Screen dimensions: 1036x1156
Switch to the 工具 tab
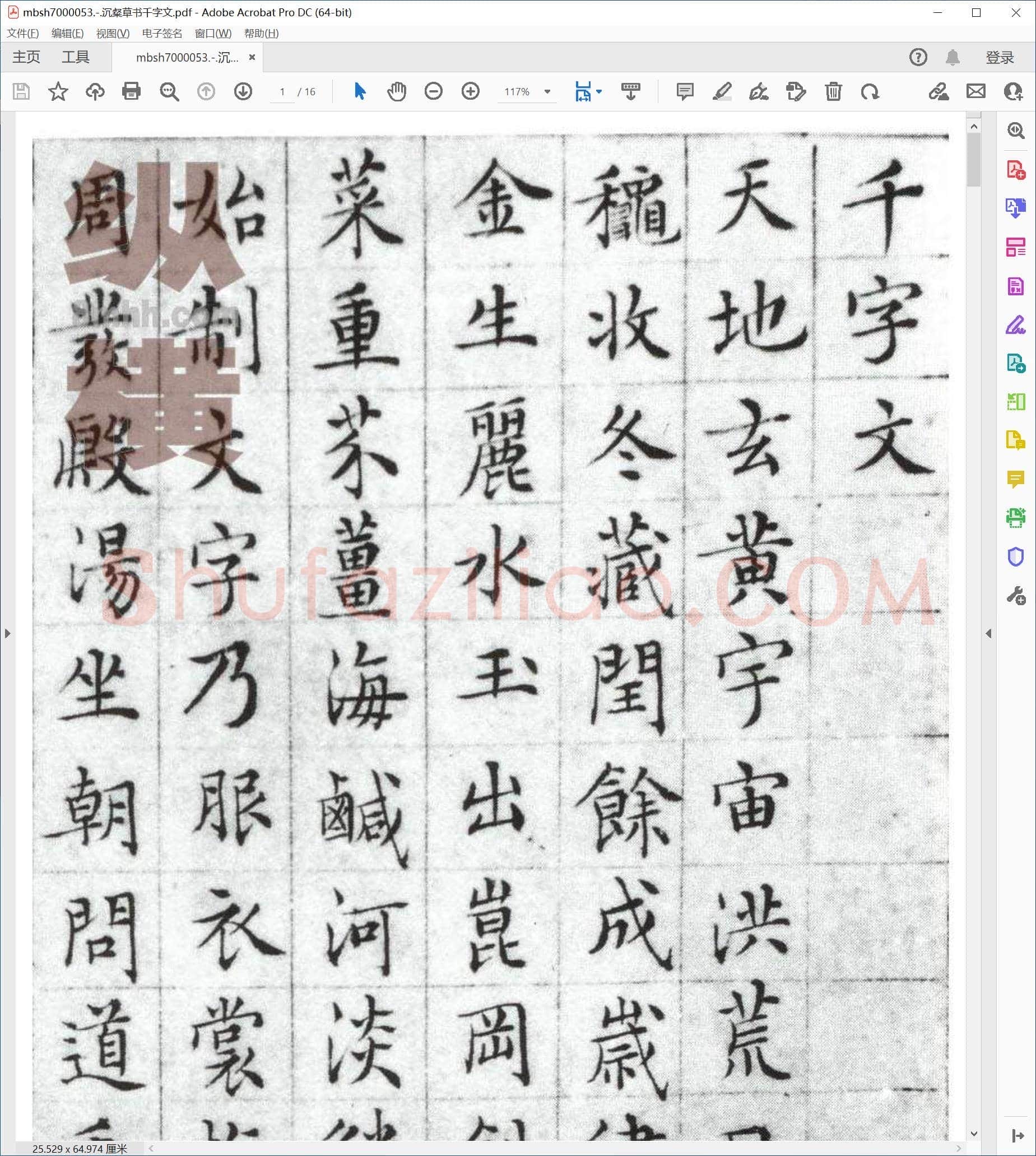(76, 58)
